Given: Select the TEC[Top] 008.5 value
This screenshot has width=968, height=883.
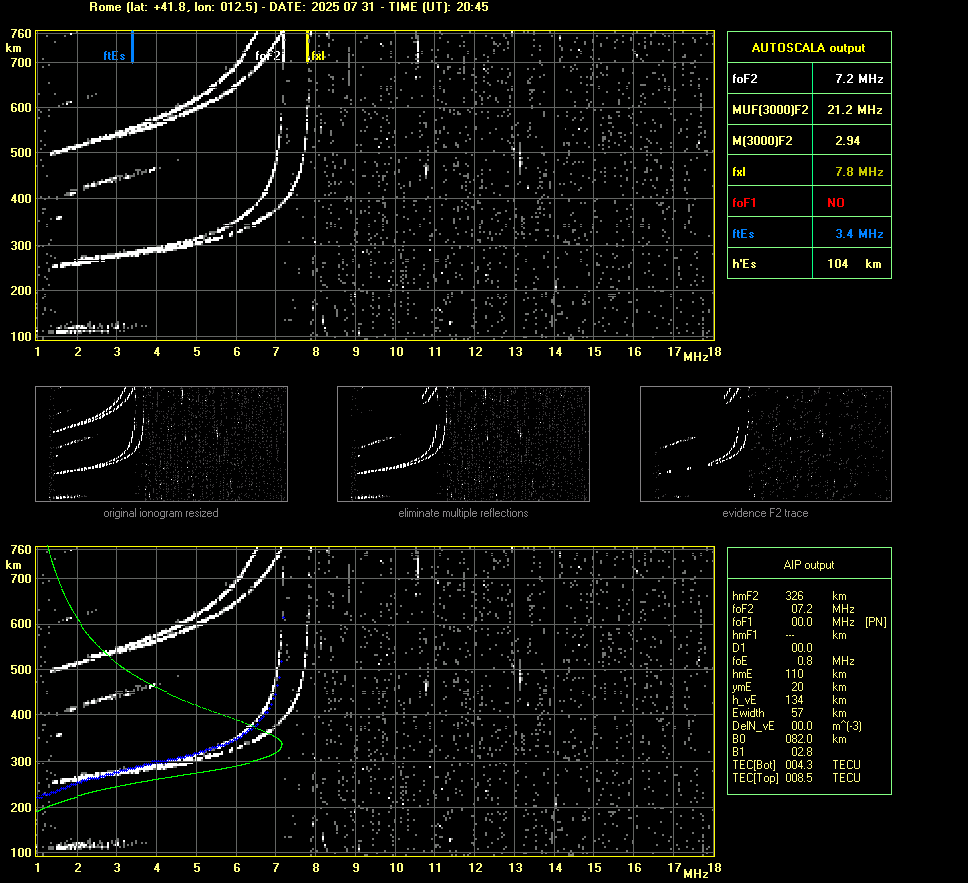Looking at the screenshot, I should 799,777.
